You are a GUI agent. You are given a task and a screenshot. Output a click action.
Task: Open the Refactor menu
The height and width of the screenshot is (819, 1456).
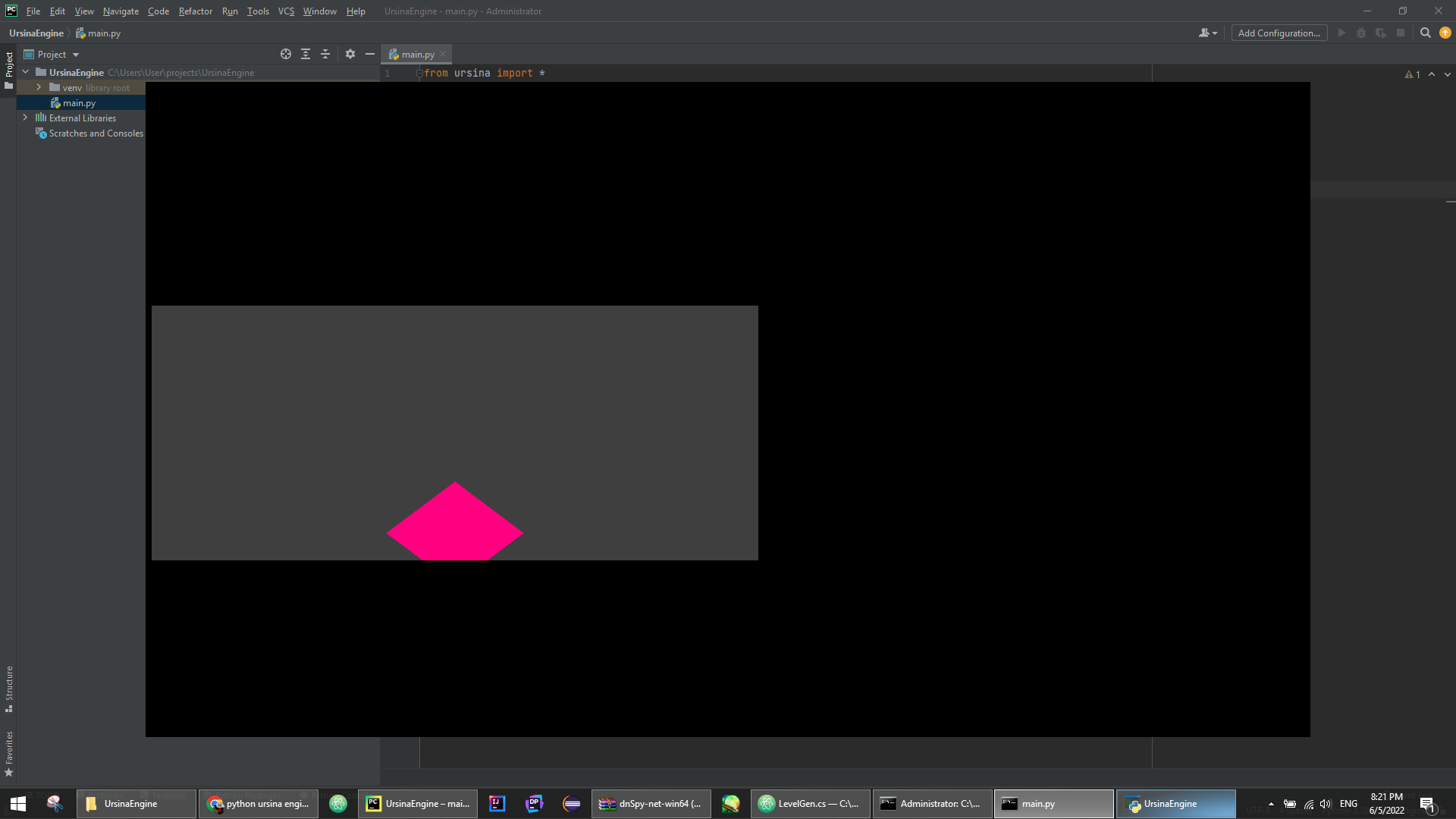point(195,11)
